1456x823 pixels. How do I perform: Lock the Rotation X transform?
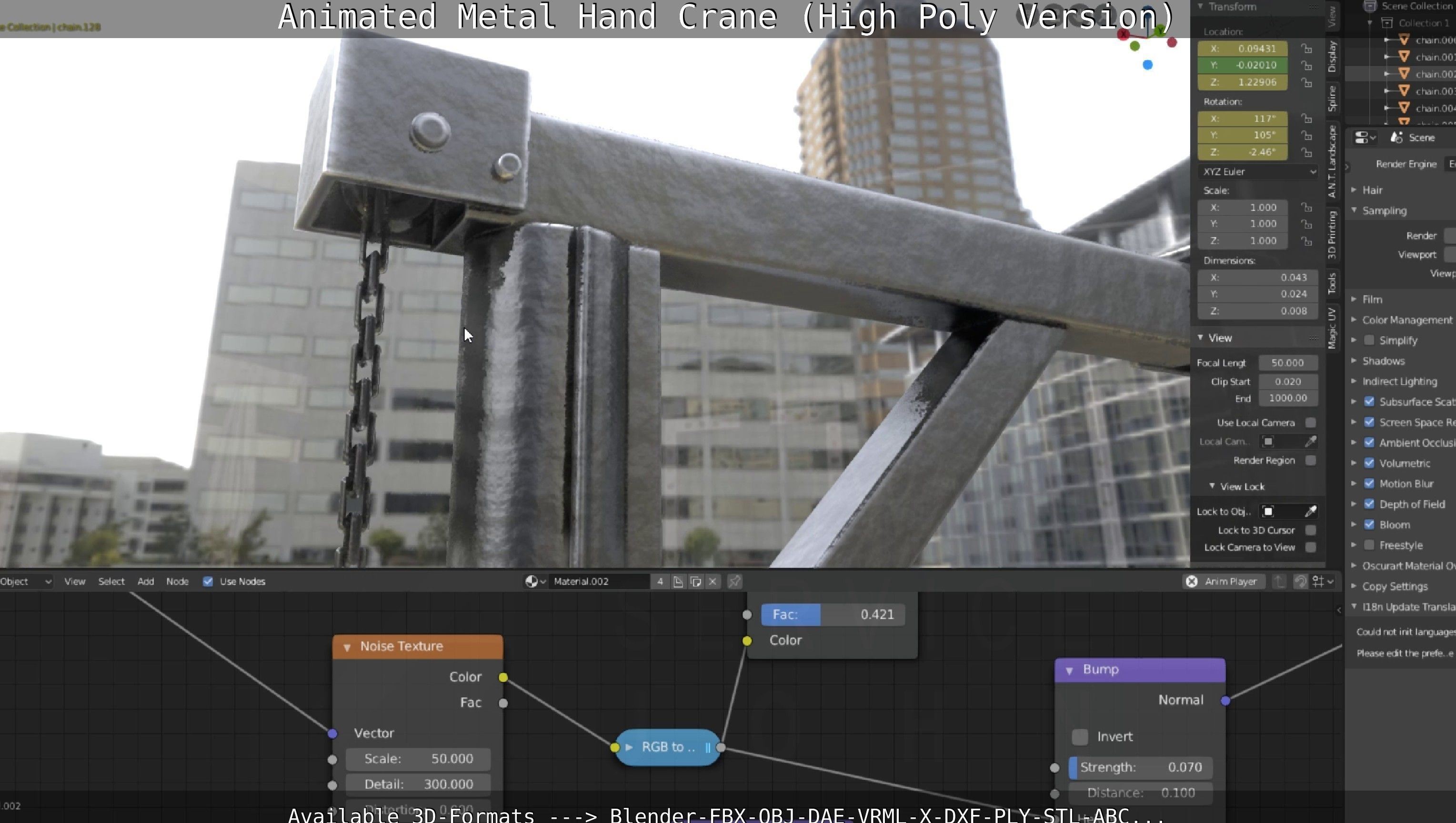coord(1306,119)
